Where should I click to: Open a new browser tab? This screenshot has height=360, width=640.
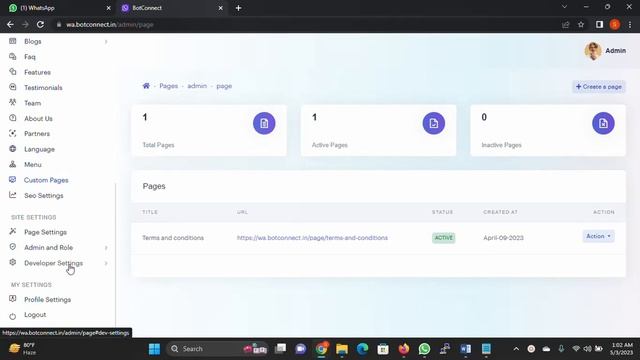pyautogui.click(x=238, y=8)
